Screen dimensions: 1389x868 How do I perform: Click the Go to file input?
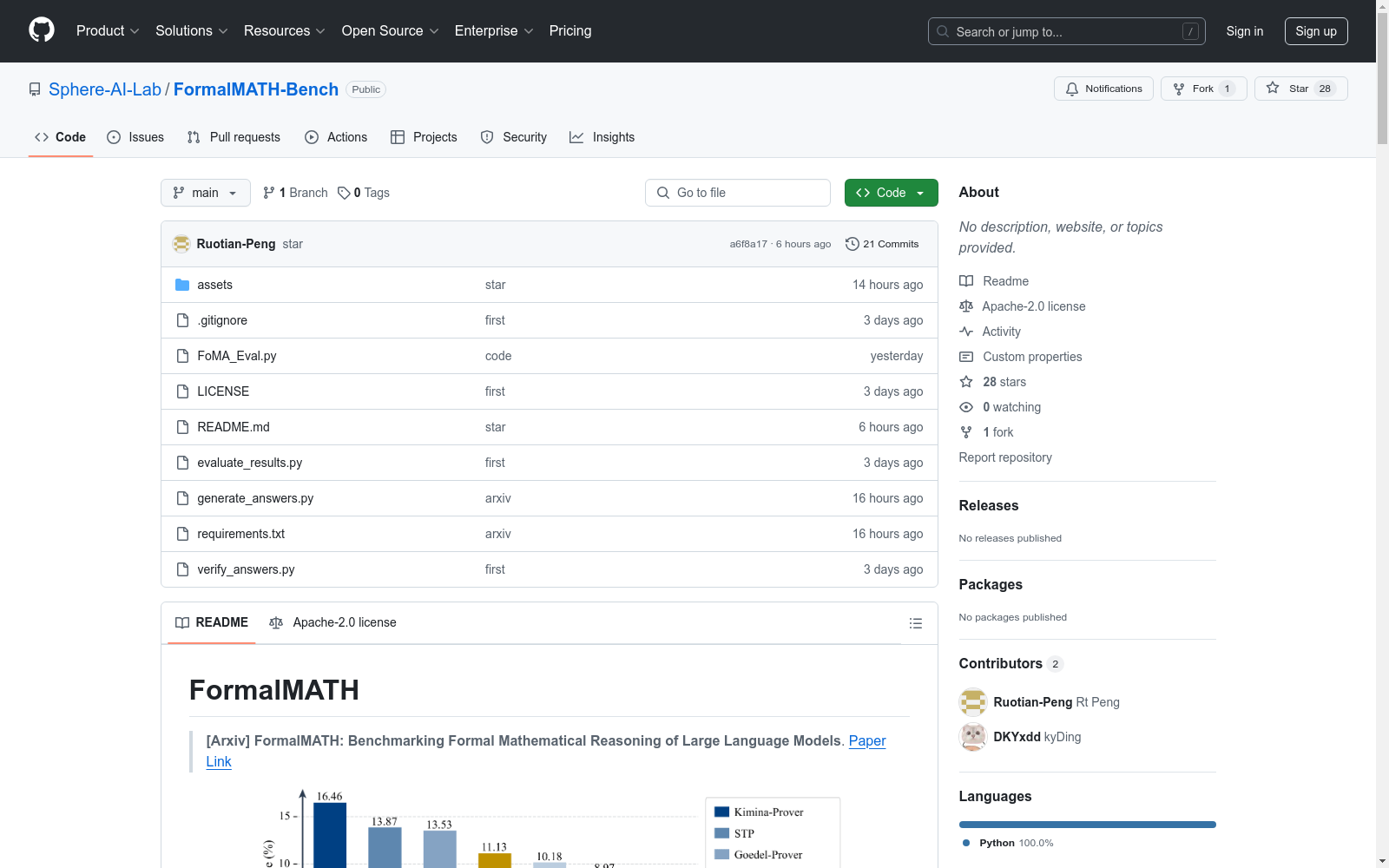[738, 193]
